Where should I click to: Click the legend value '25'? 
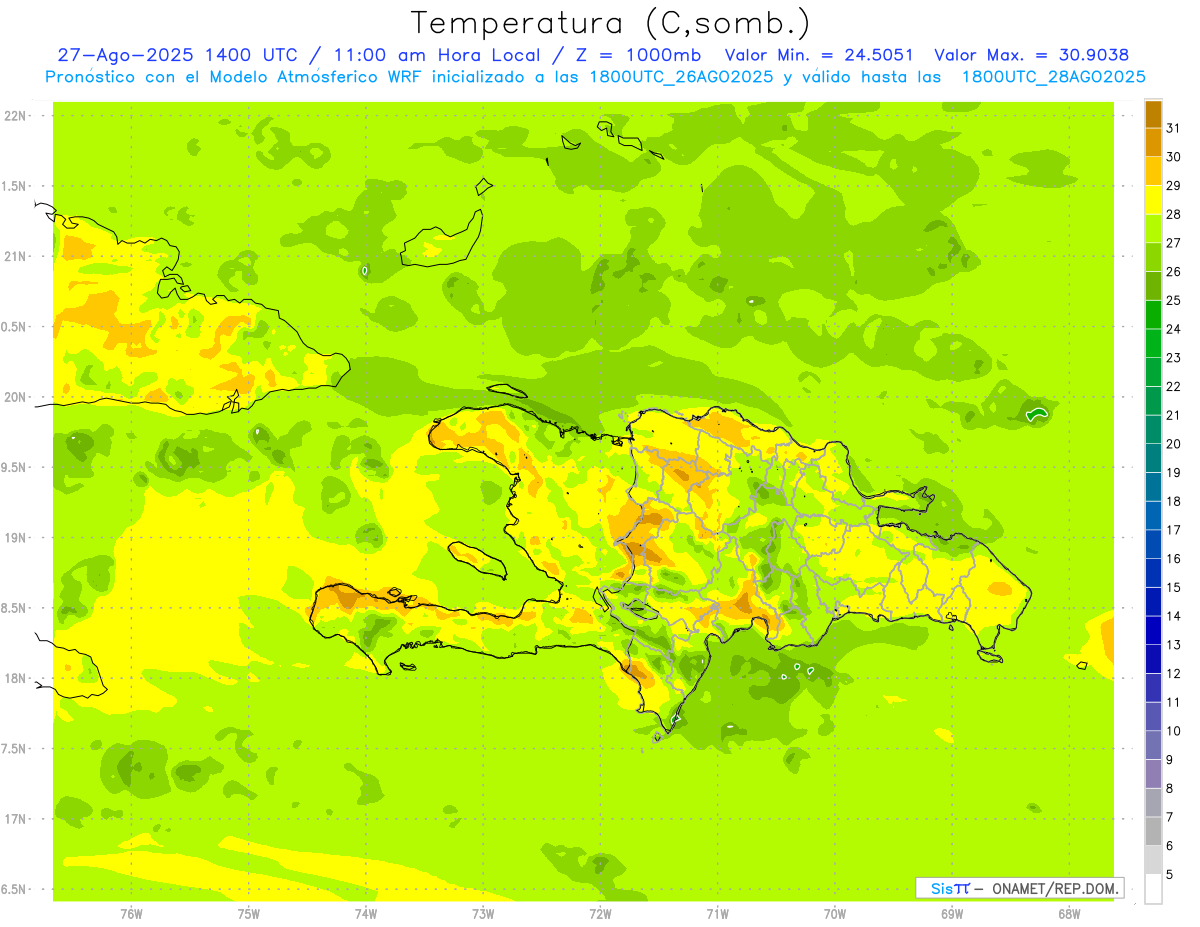pyautogui.click(x=1174, y=300)
